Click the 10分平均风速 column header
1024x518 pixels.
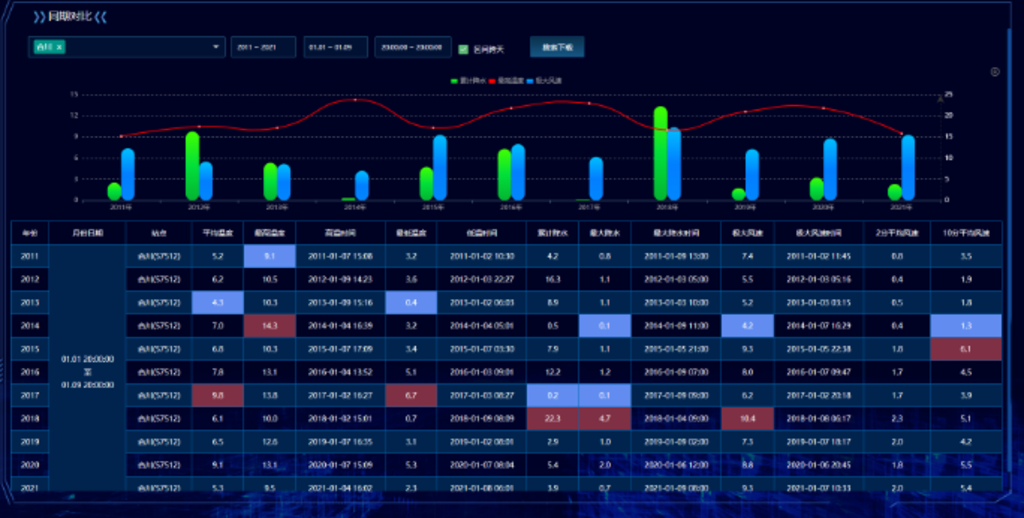(966, 233)
